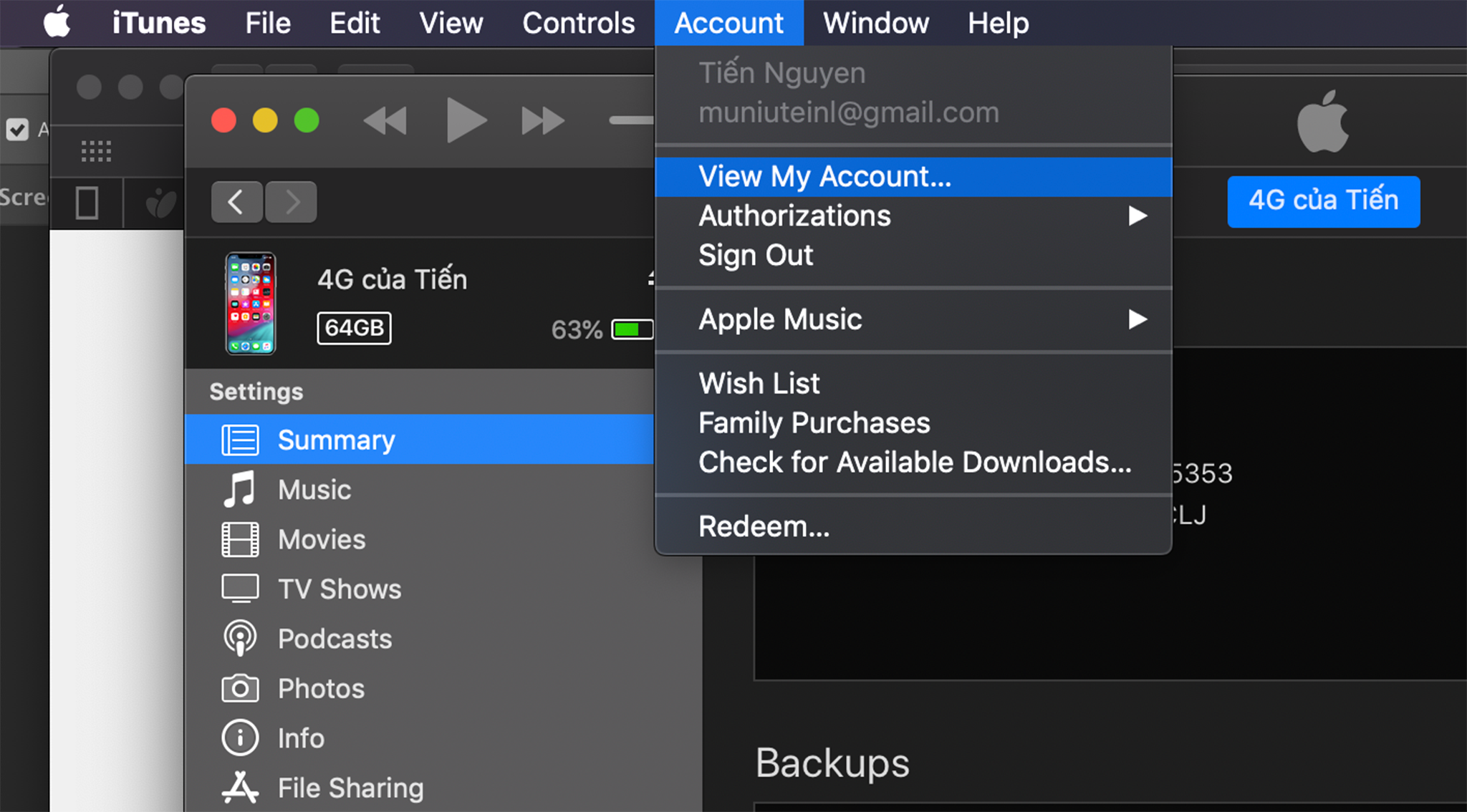Viewport: 1467px width, 812px height.
Task: Adjust the volume slider in iTunes toolbar
Action: pos(631,120)
